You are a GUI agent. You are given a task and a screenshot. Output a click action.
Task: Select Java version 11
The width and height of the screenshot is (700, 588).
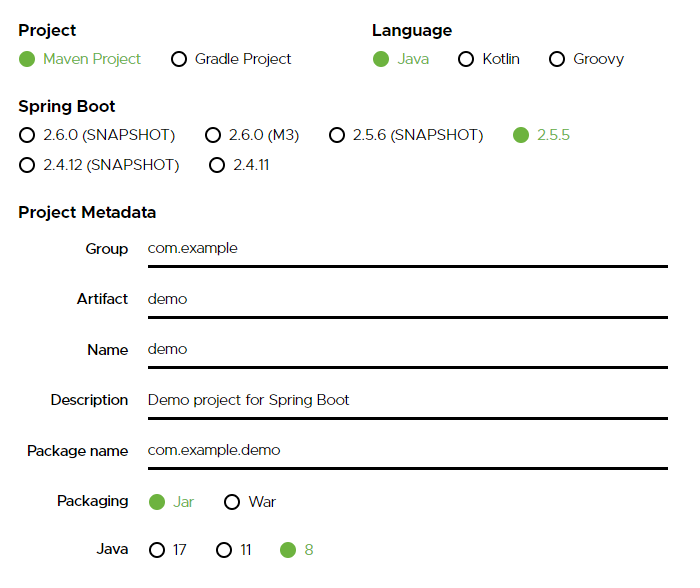(224, 550)
